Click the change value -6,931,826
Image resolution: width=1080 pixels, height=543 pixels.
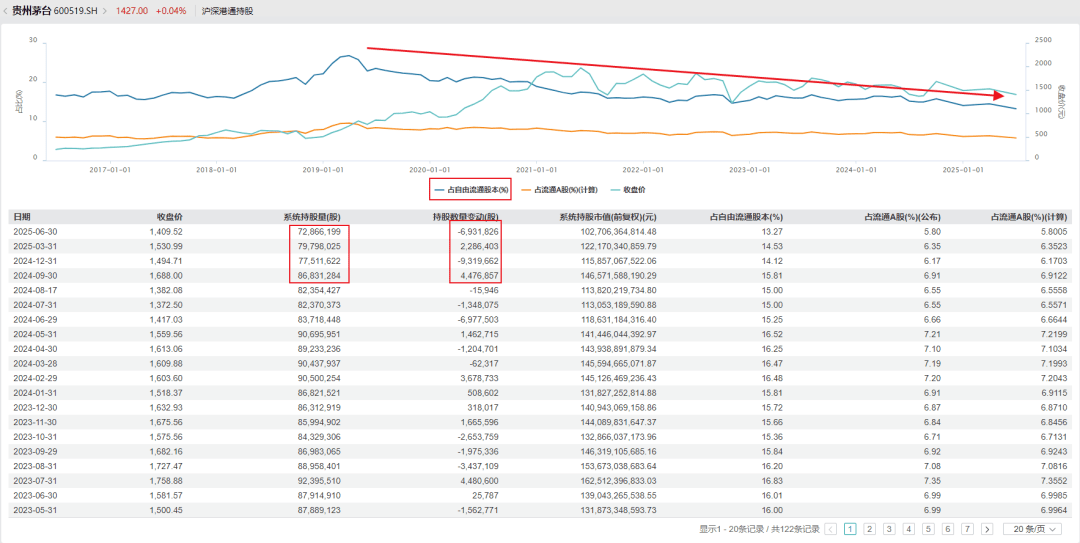click(x=477, y=232)
